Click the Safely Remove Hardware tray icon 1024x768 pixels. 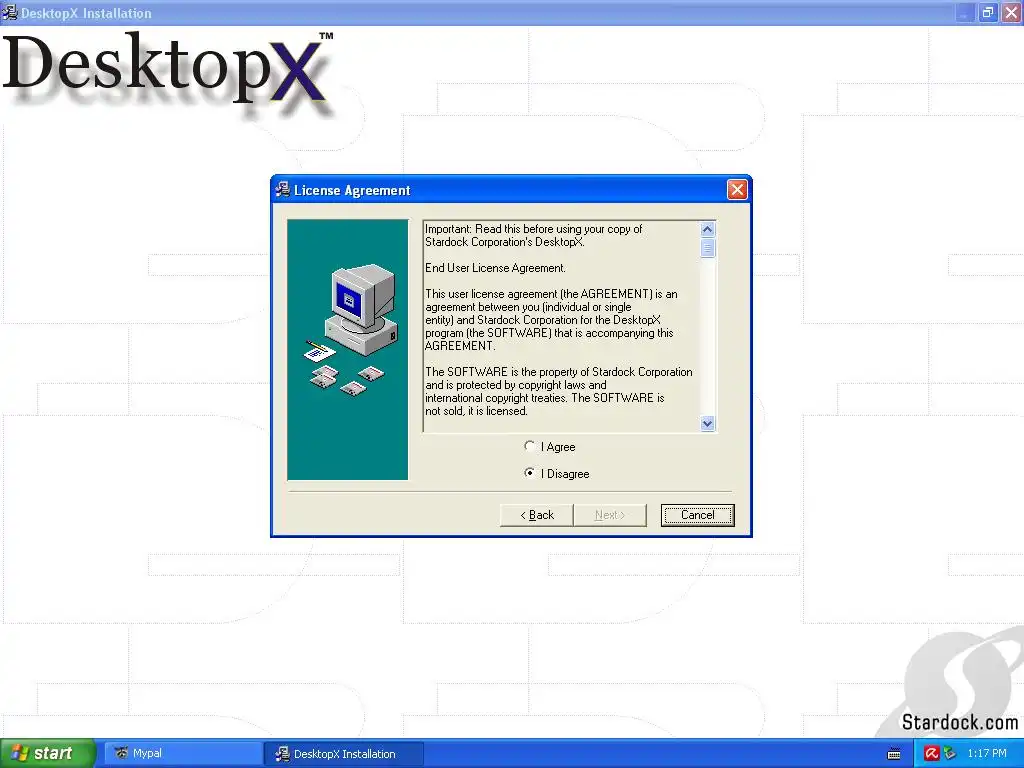click(x=950, y=754)
